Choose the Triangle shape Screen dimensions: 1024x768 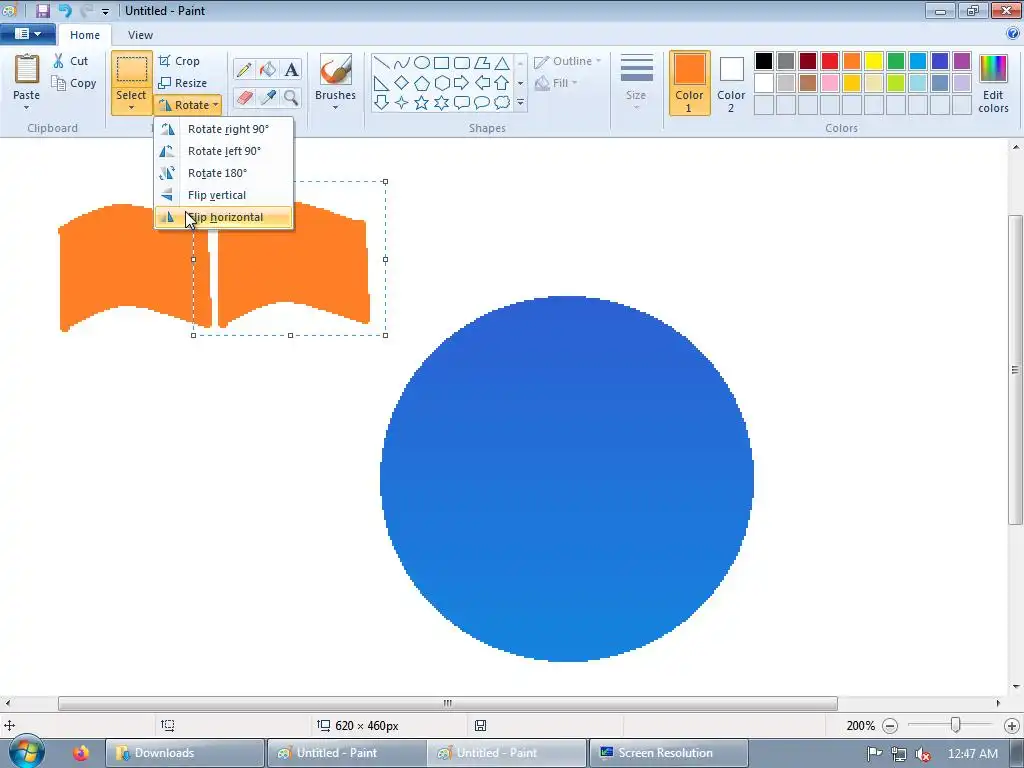pyautogui.click(x=502, y=63)
